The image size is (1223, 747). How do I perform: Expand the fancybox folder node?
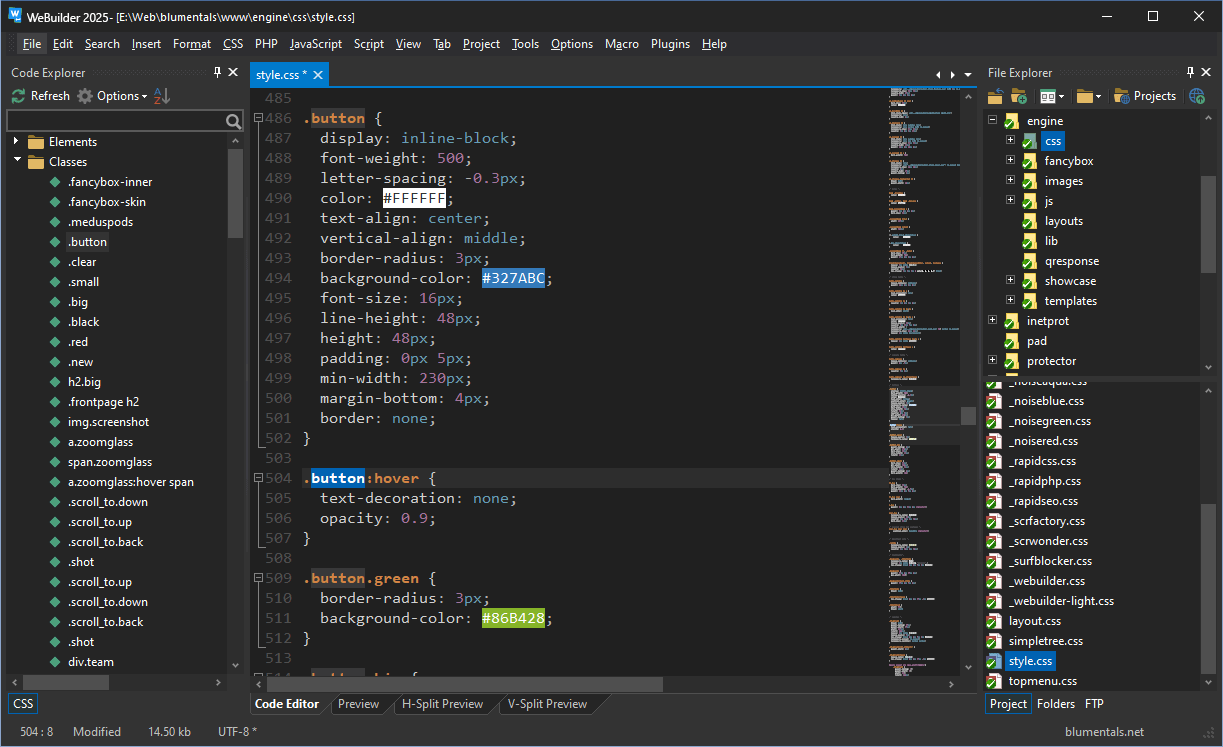tap(1010, 160)
